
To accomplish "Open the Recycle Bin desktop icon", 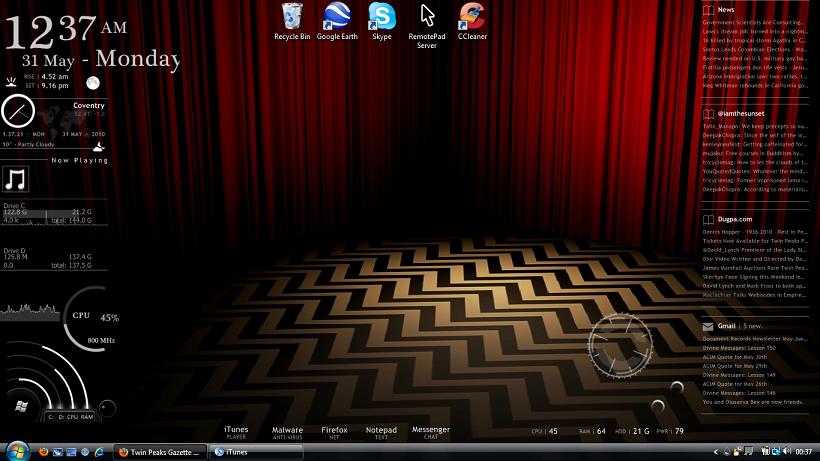I will pos(292,22).
